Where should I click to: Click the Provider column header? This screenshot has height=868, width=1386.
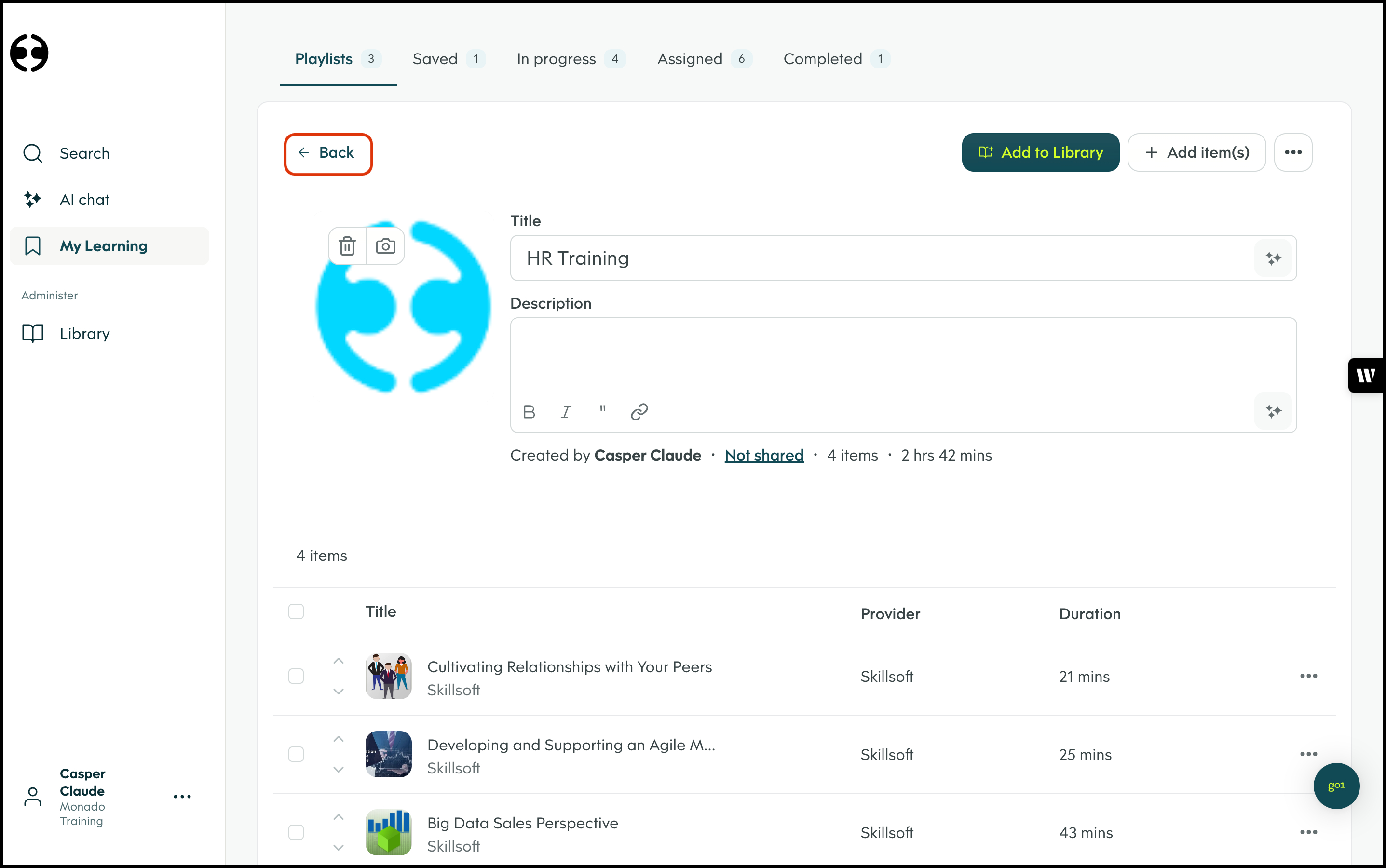pos(890,614)
